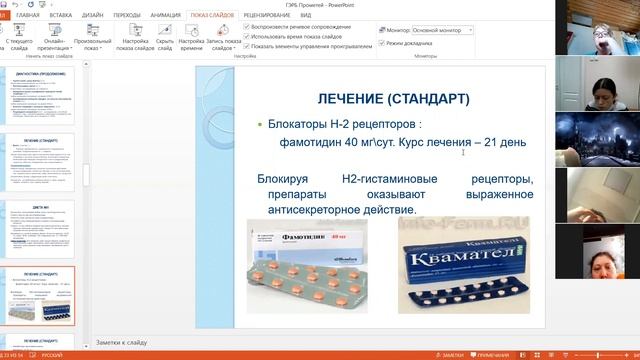640x360 pixels.
Task: Select the slide thumbnail with medicine pictures
Action: click(x=38, y=296)
